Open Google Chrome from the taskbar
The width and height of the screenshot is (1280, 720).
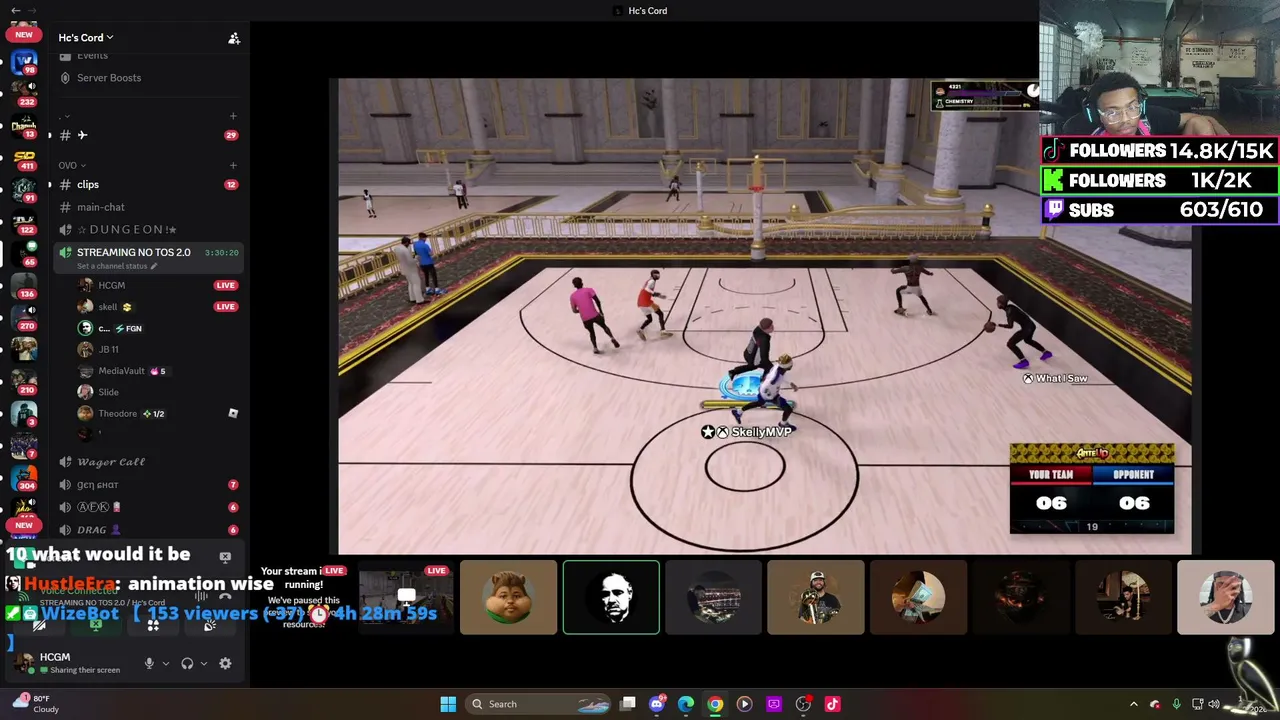click(x=715, y=704)
